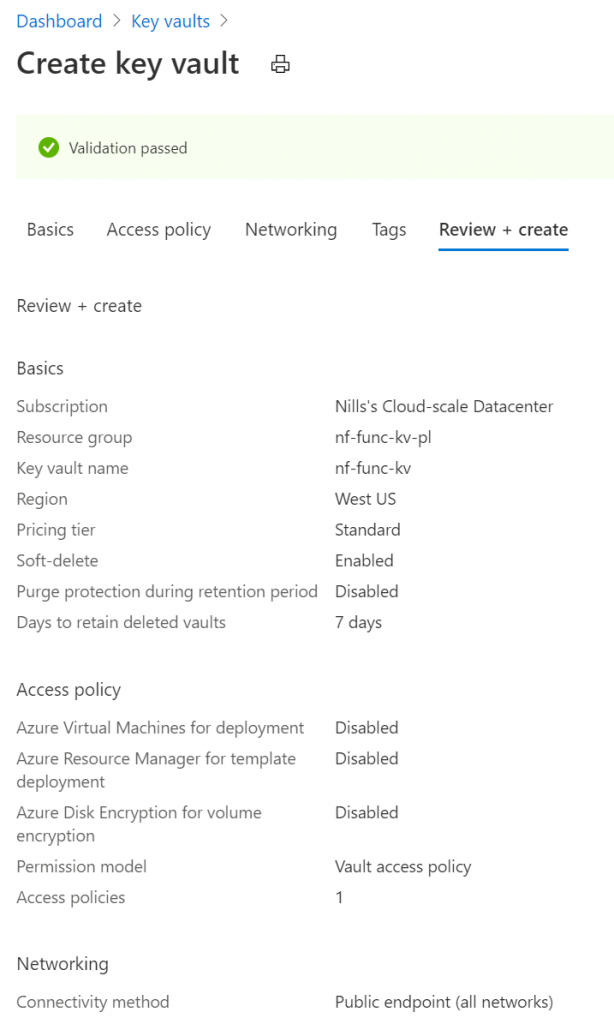Click the Validation passed banner
The height and width of the screenshot is (1024, 614).
[315, 148]
